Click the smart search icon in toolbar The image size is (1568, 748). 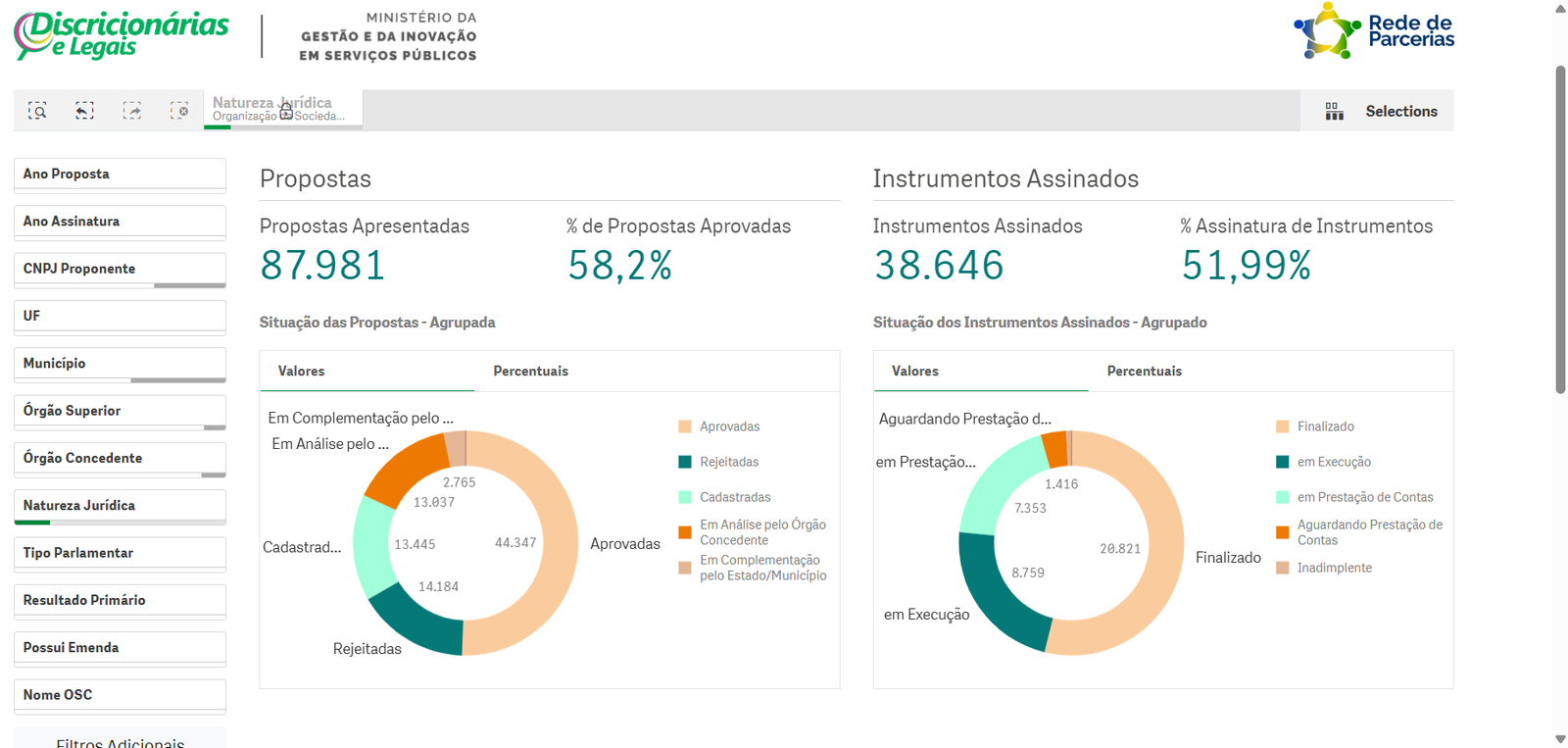(37, 111)
